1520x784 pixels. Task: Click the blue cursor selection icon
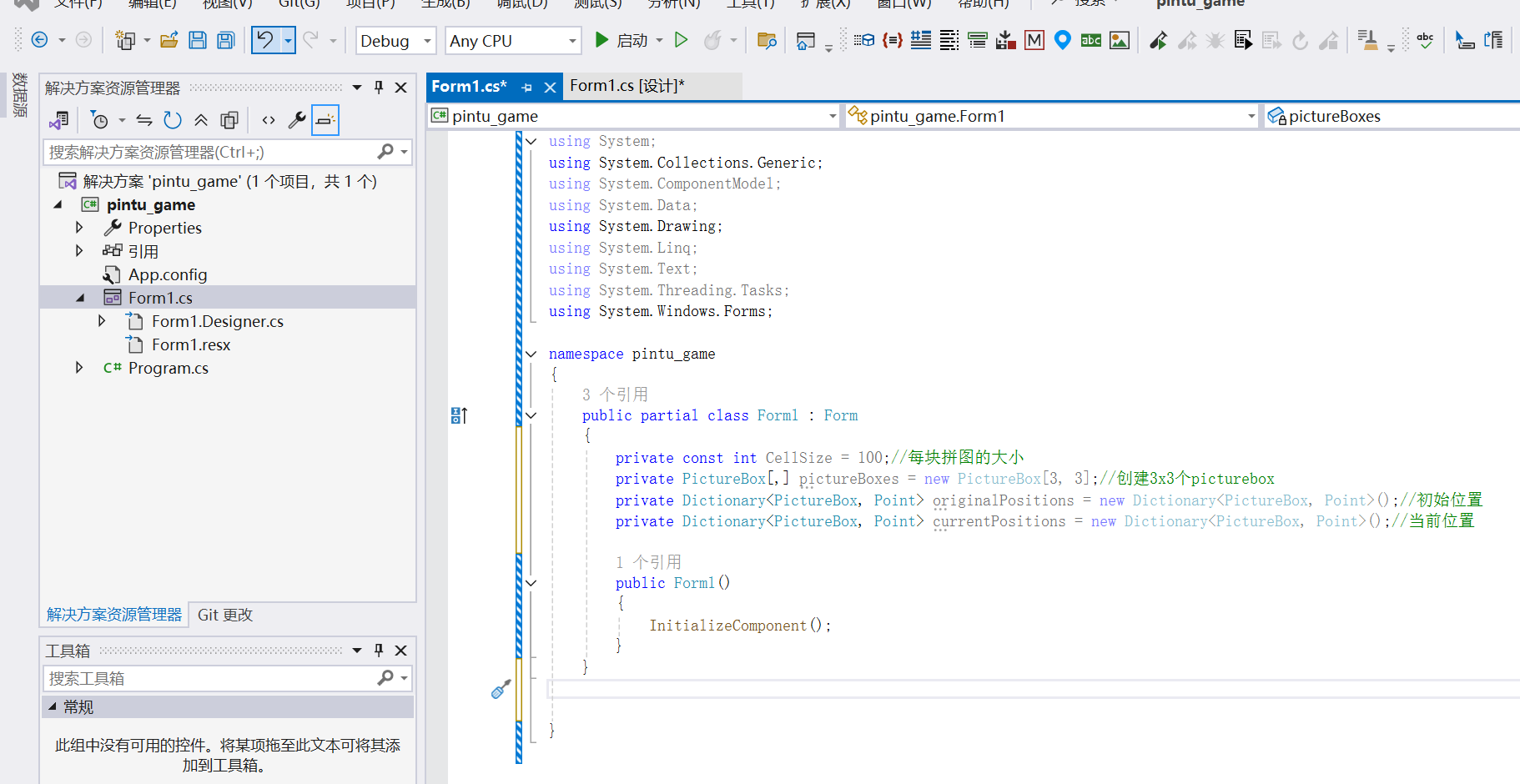(x=1465, y=40)
